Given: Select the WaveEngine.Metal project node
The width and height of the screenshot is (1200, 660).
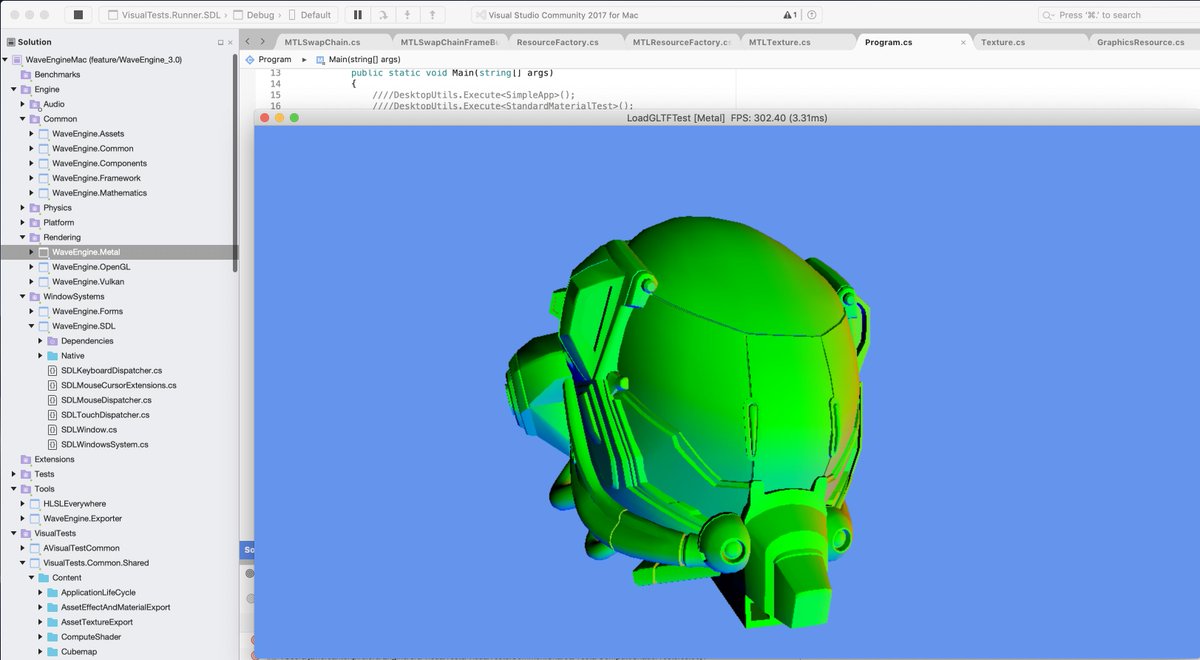Looking at the screenshot, I should pyautogui.click(x=87, y=251).
